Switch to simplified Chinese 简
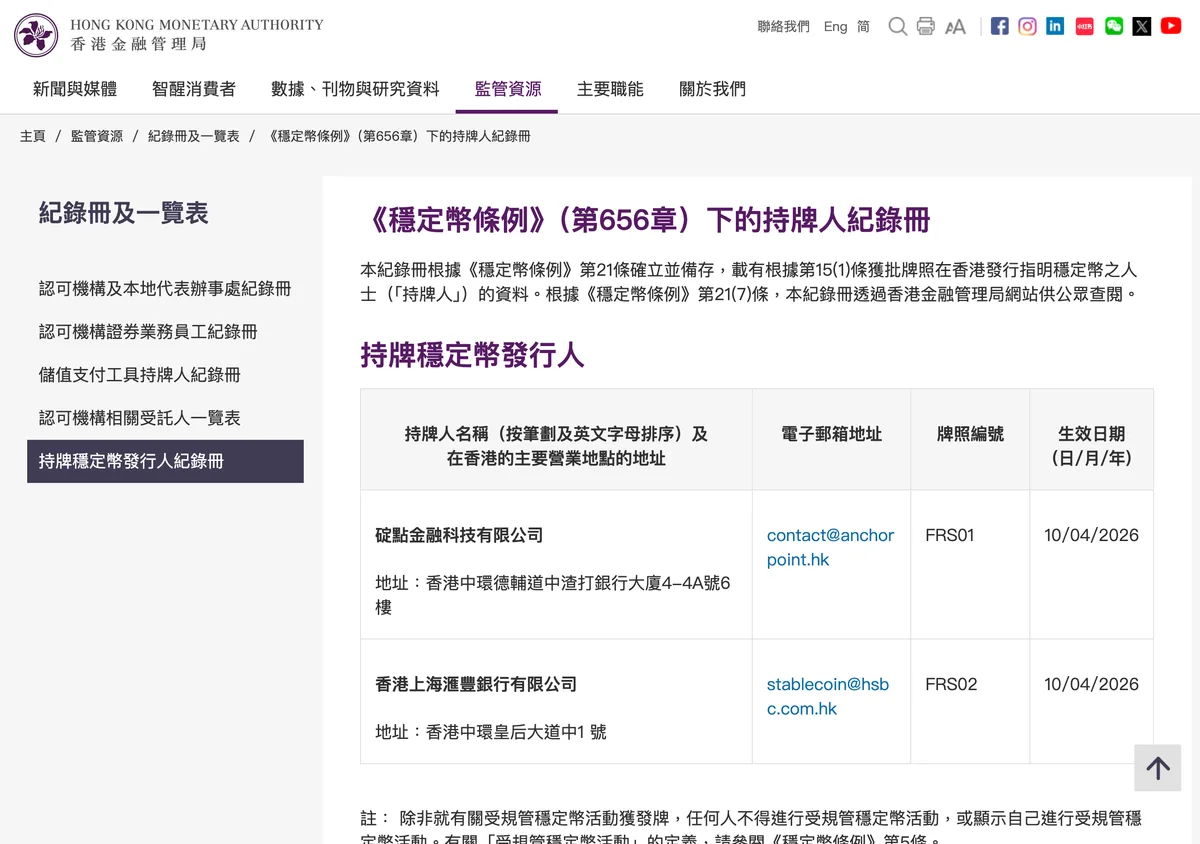 tap(863, 27)
